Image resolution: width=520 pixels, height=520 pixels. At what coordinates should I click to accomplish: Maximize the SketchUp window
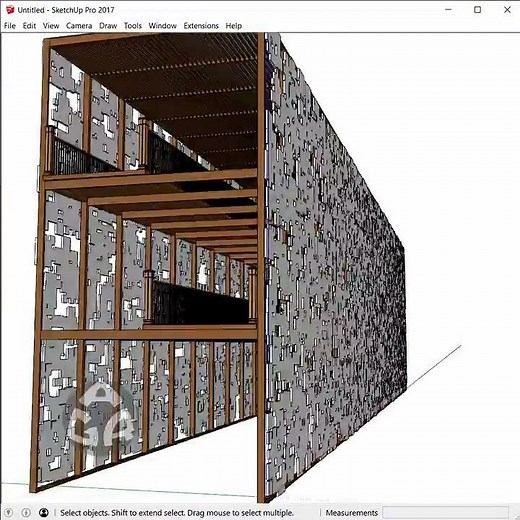point(477,10)
